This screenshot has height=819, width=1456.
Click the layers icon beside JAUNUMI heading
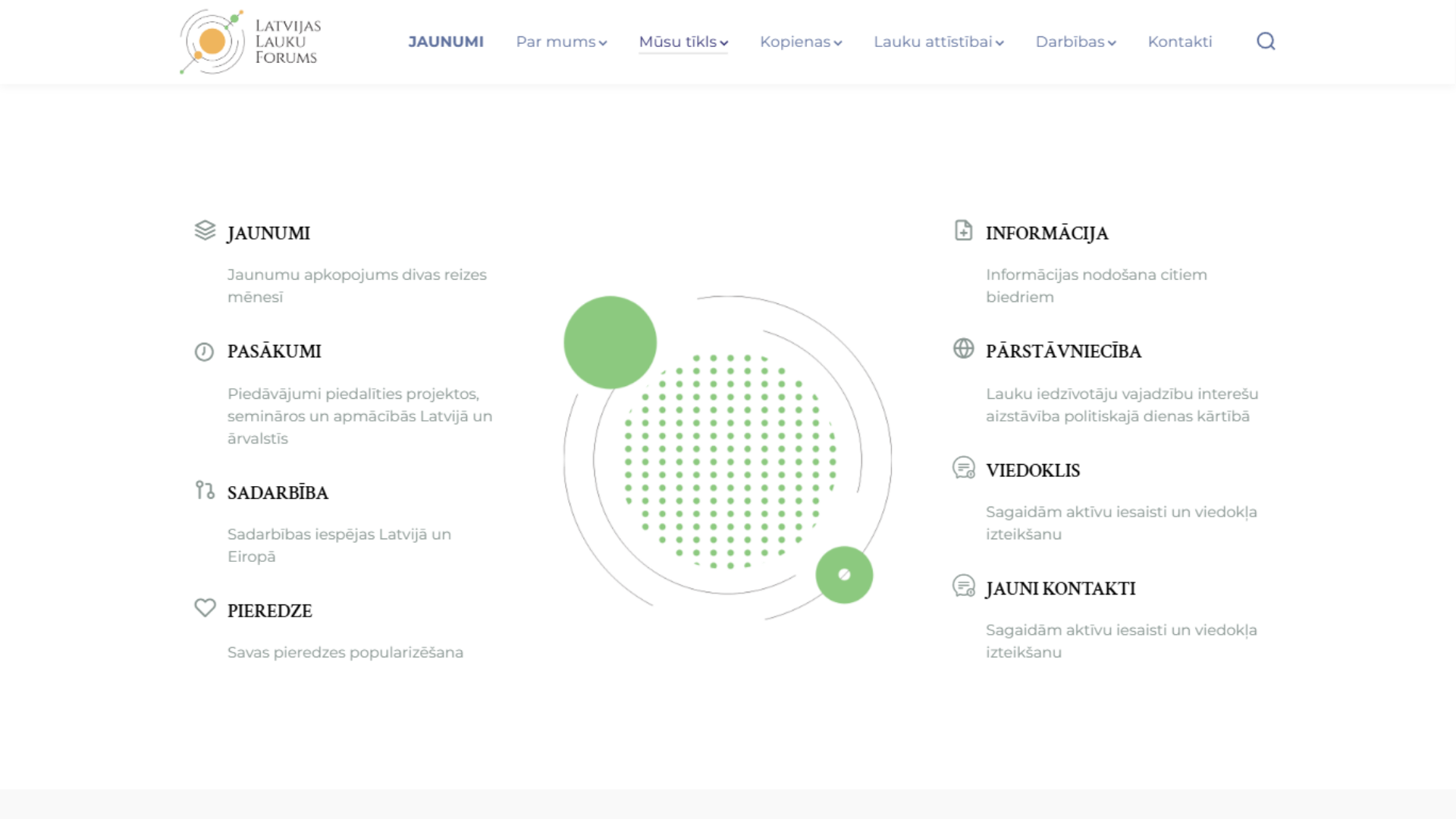pos(205,230)
